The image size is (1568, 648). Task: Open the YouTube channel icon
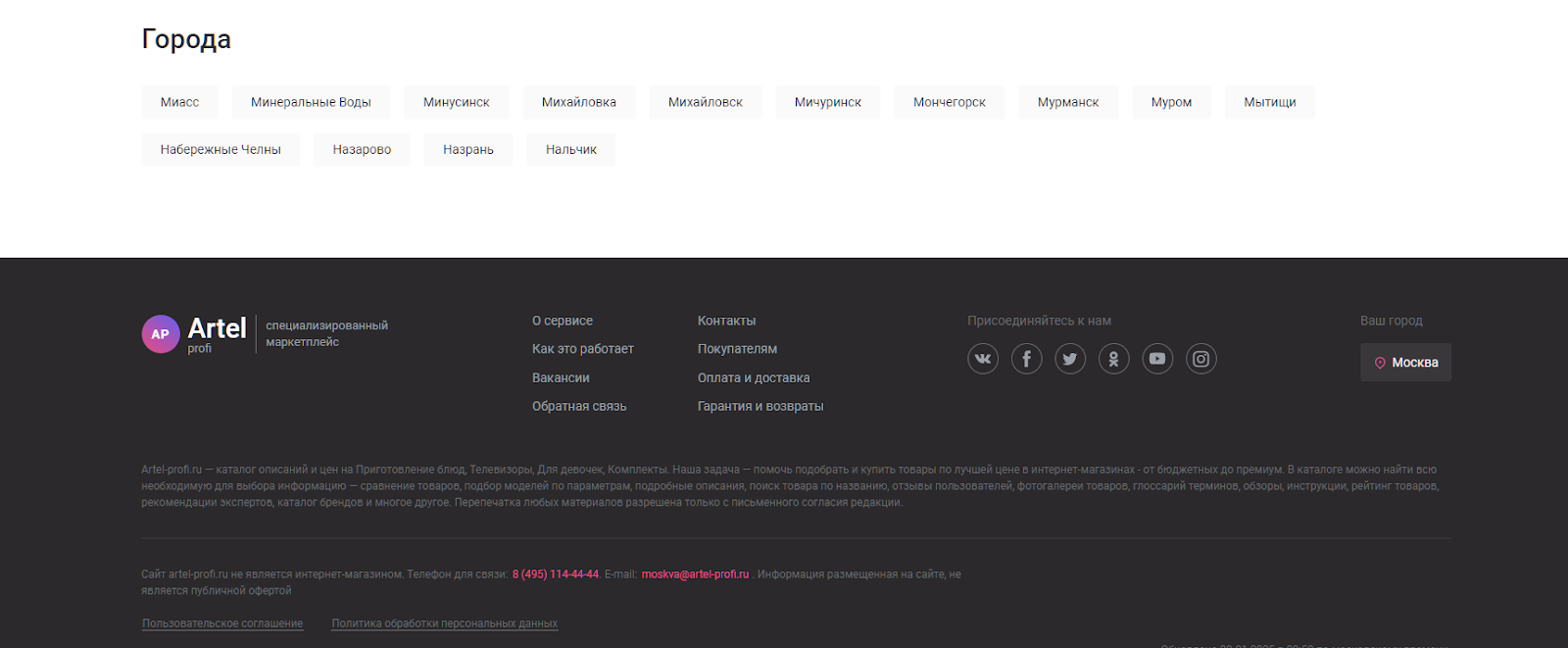coord(1157,359)
